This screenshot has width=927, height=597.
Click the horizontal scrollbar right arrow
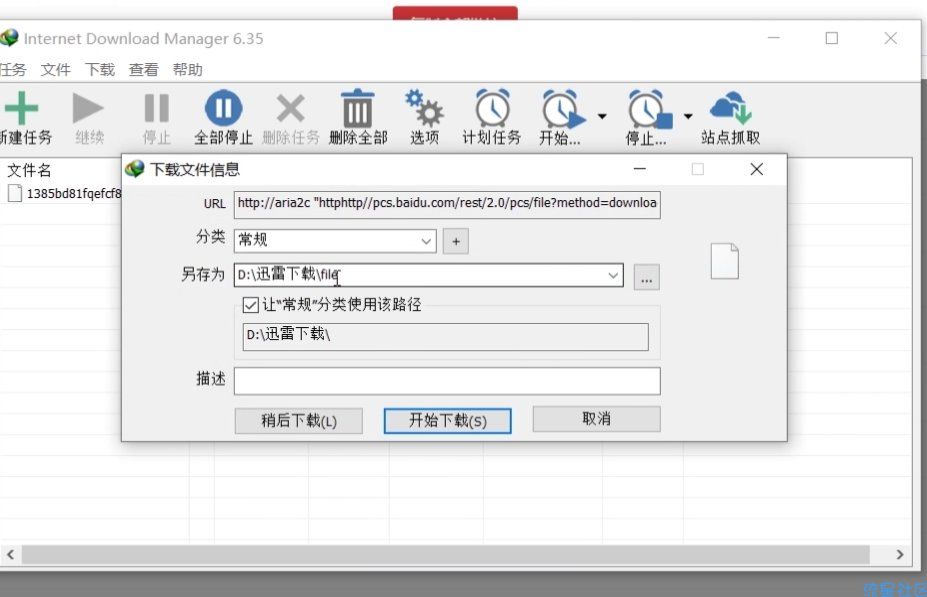[x=900, y=554]
